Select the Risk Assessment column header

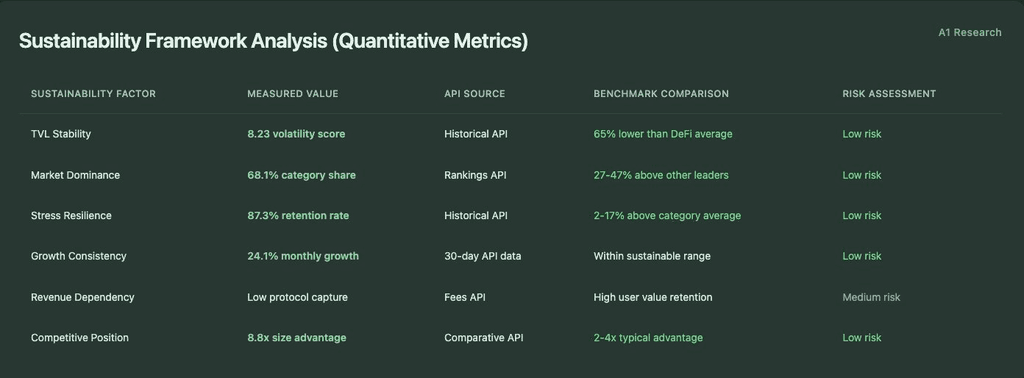[889, 94]
